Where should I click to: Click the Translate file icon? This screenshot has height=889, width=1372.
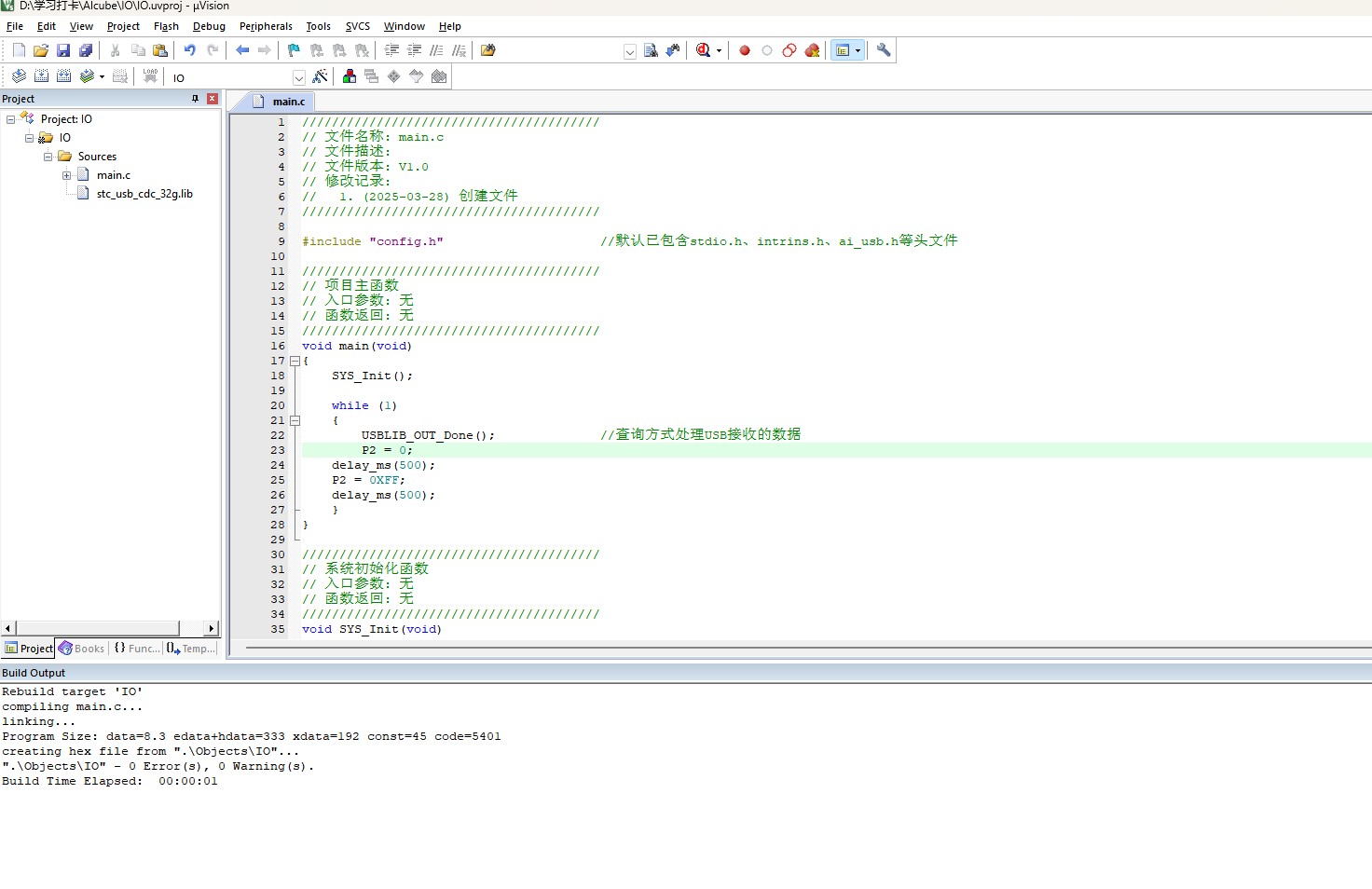click(x=19, y=76)
